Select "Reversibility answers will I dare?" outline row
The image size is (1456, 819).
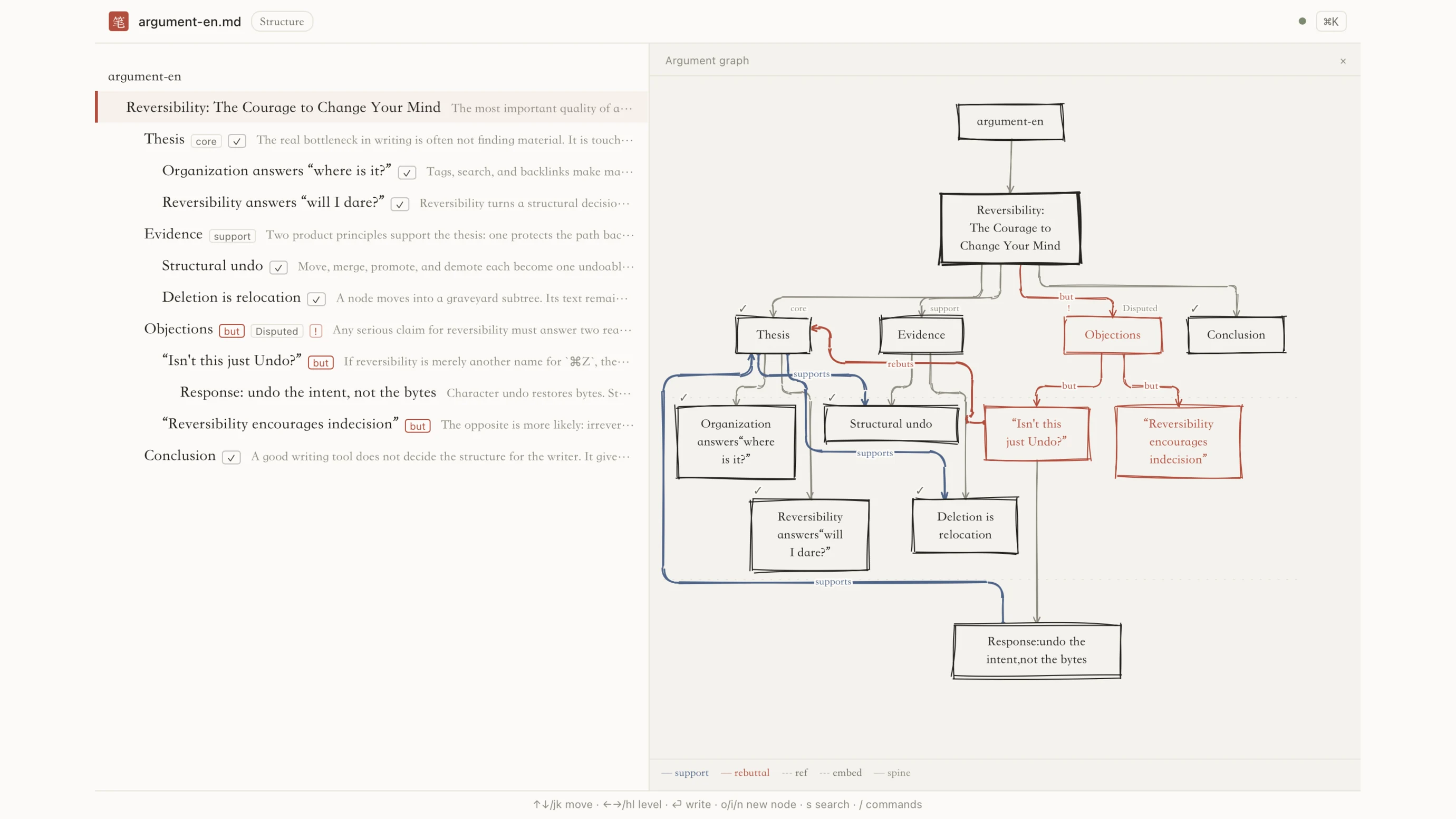point(372,203)
